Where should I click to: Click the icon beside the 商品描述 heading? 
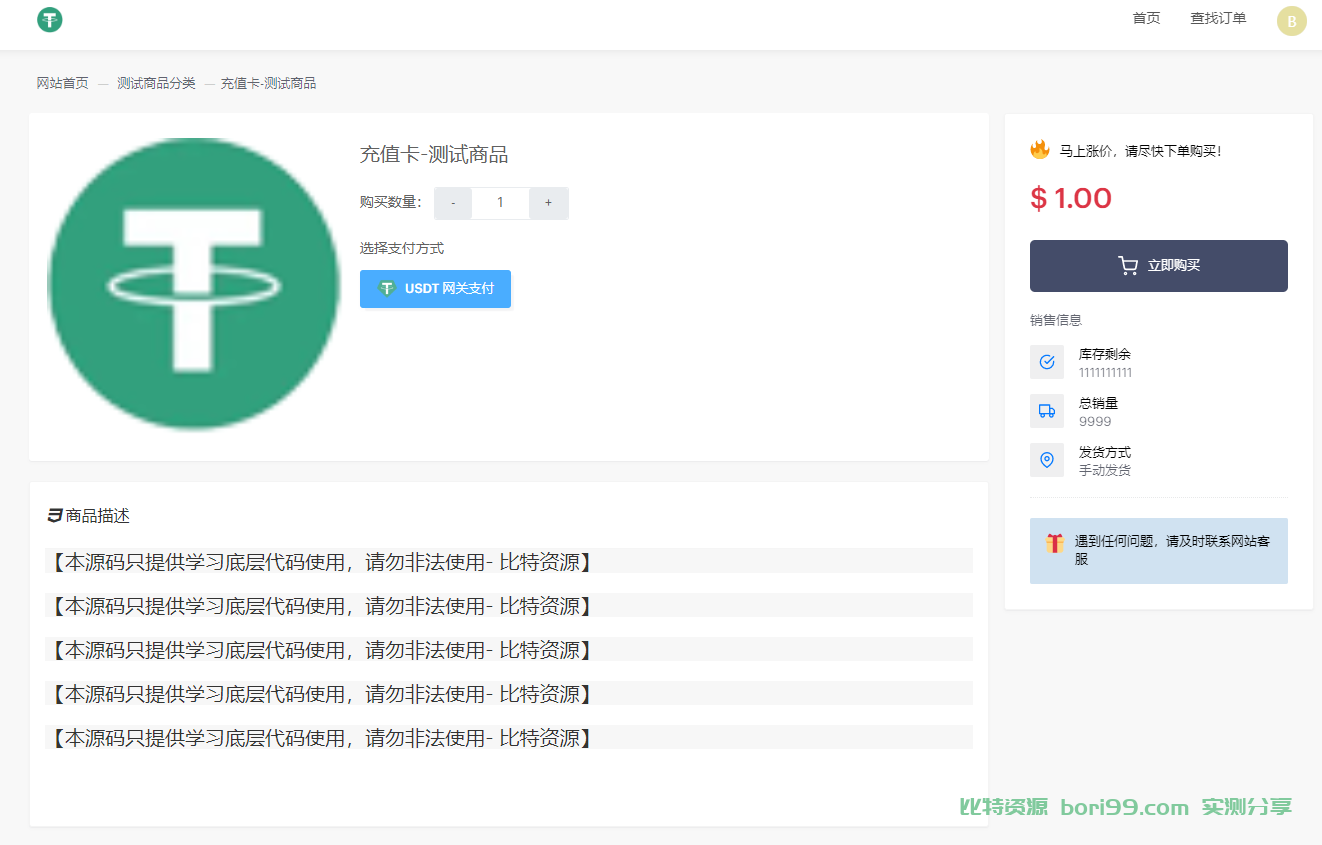coord(55,516)
